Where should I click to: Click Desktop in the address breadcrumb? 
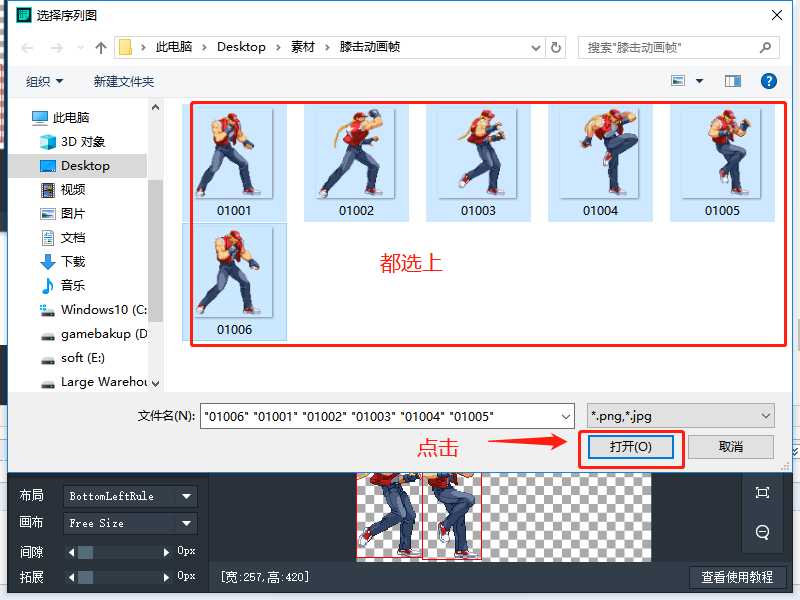(241, 47)
